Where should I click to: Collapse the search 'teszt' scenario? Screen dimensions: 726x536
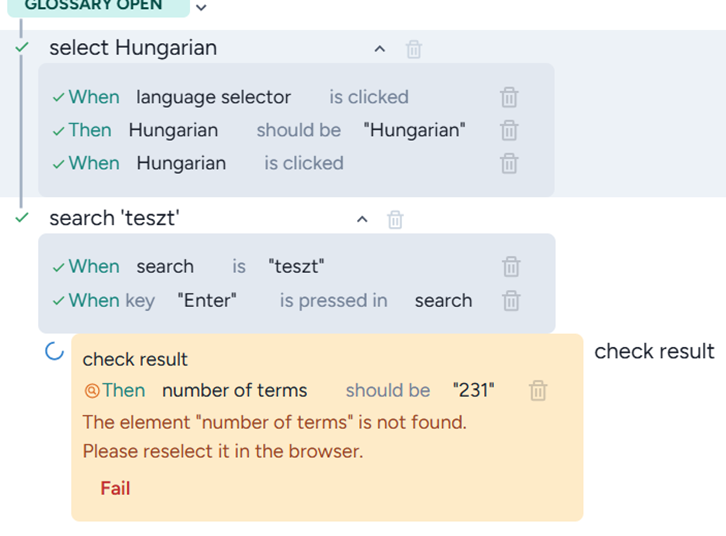pos(363,220)
